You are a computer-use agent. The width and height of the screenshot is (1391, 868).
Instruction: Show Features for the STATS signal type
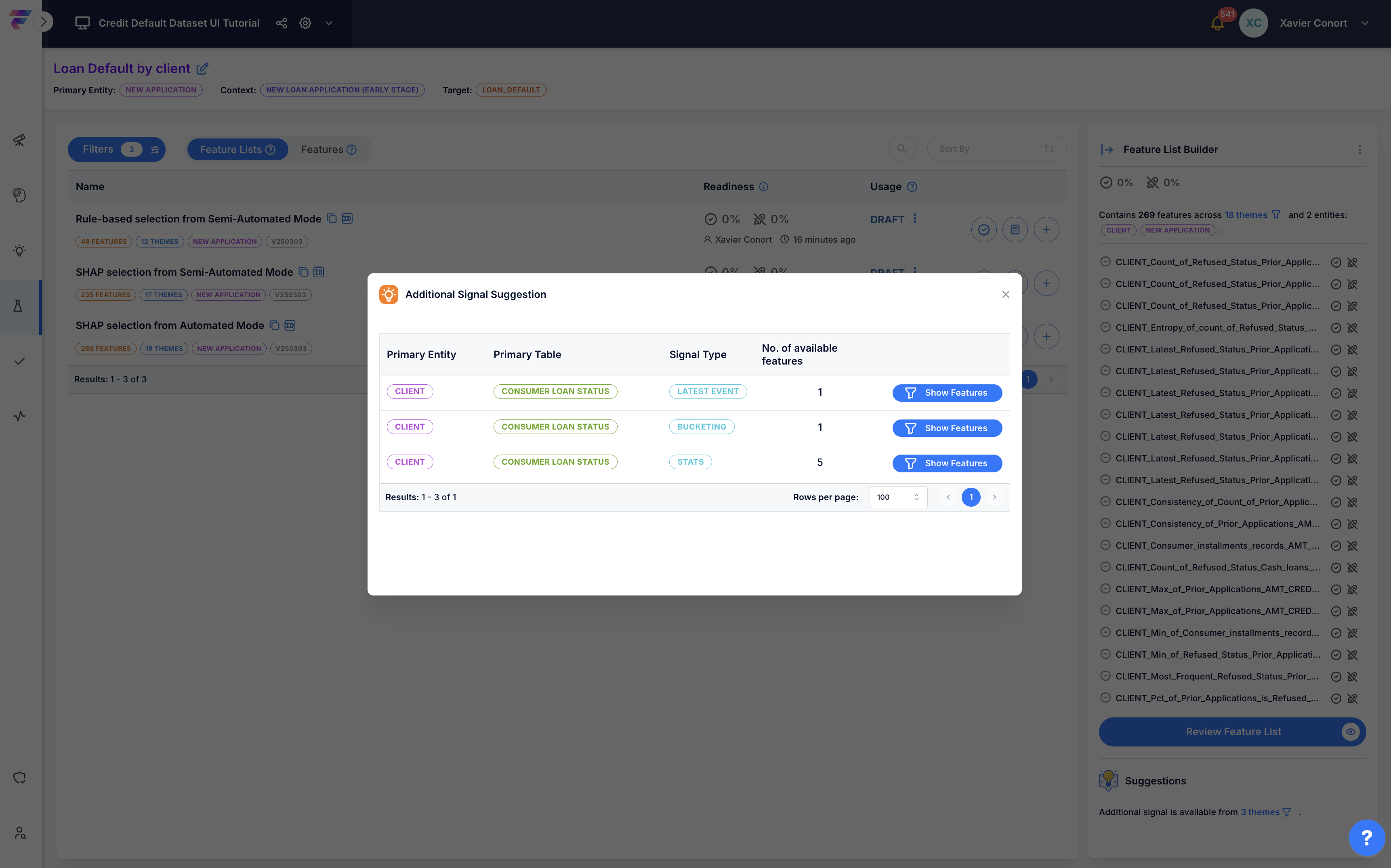click(x=946, y=463)
